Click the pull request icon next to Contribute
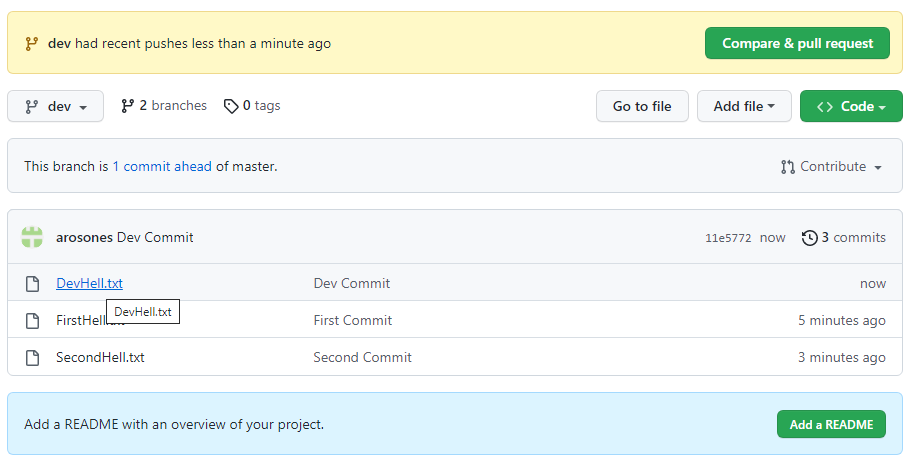The width and height of the screenshot is (916, 472). 787,167
